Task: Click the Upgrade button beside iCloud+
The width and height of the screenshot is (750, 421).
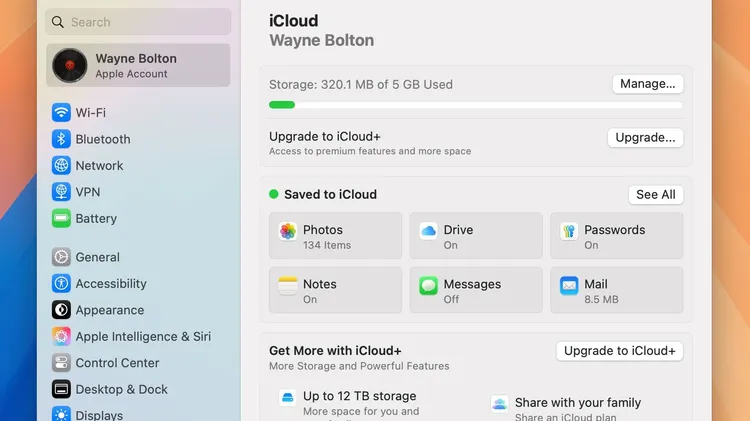Action: pyautogui.click(x=645, y=138)
